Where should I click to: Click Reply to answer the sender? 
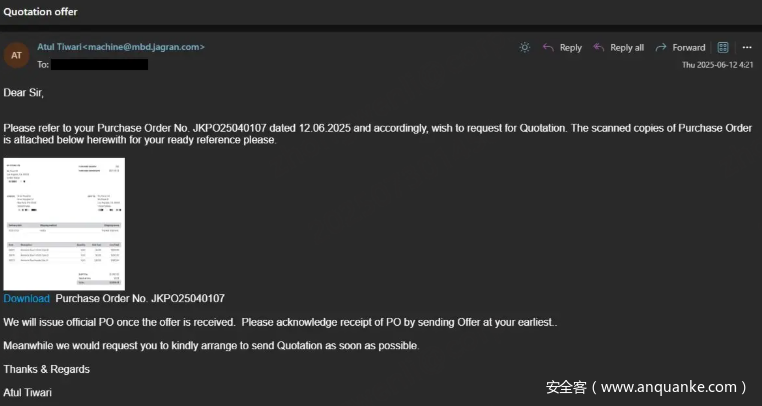click(562, 47)
